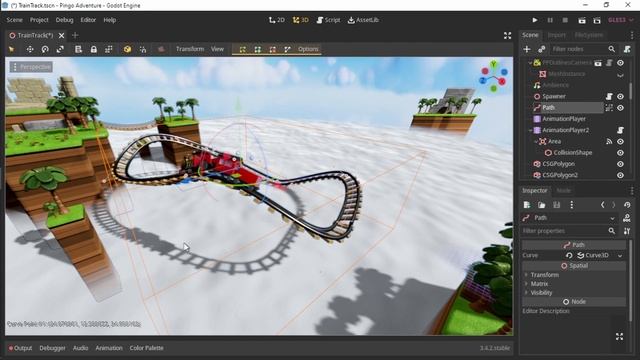Toggle visibility of Spawner node
The height and width of the screenshot is (360, 640).
point(620,97)
